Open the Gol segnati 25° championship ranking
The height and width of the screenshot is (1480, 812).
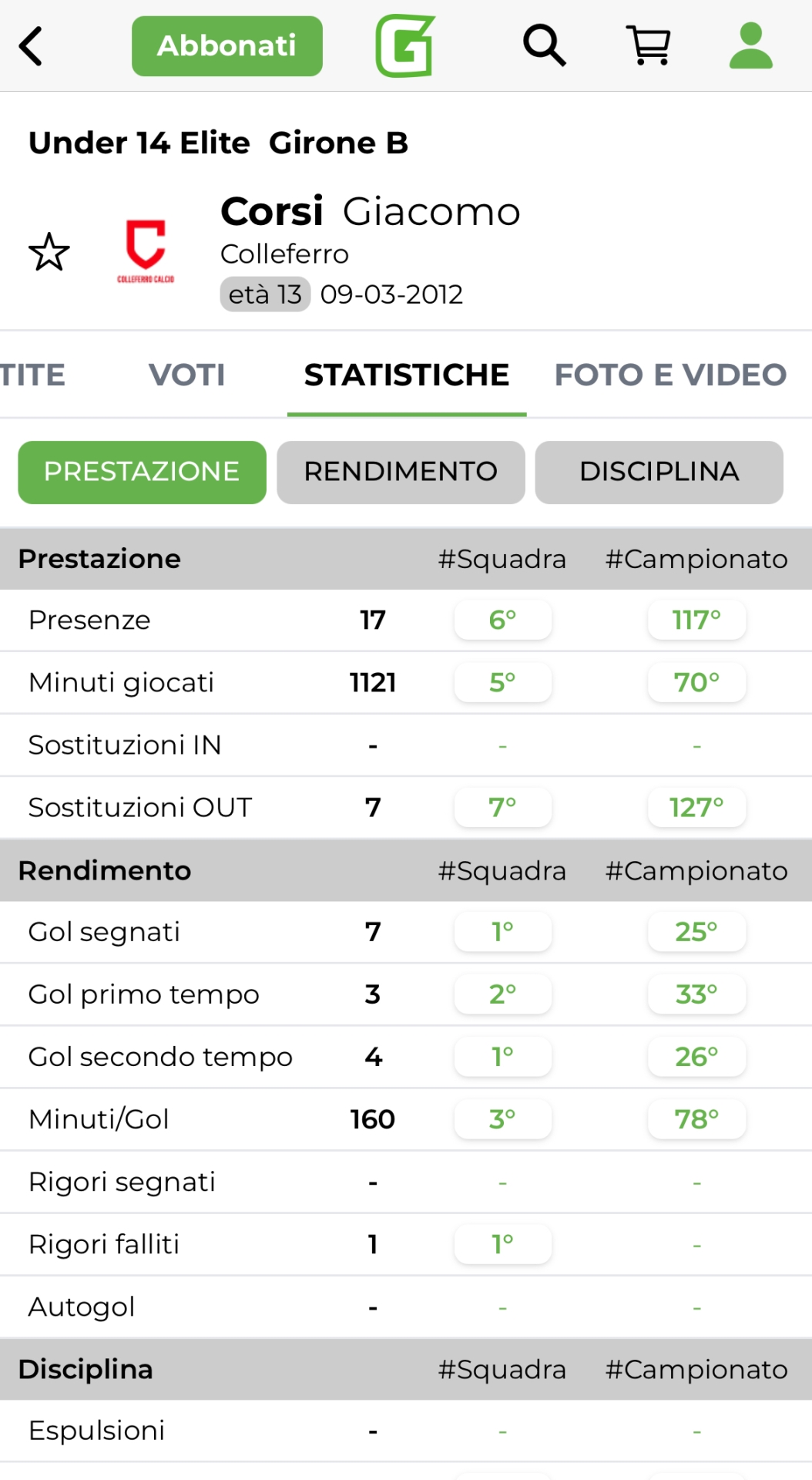696,932
